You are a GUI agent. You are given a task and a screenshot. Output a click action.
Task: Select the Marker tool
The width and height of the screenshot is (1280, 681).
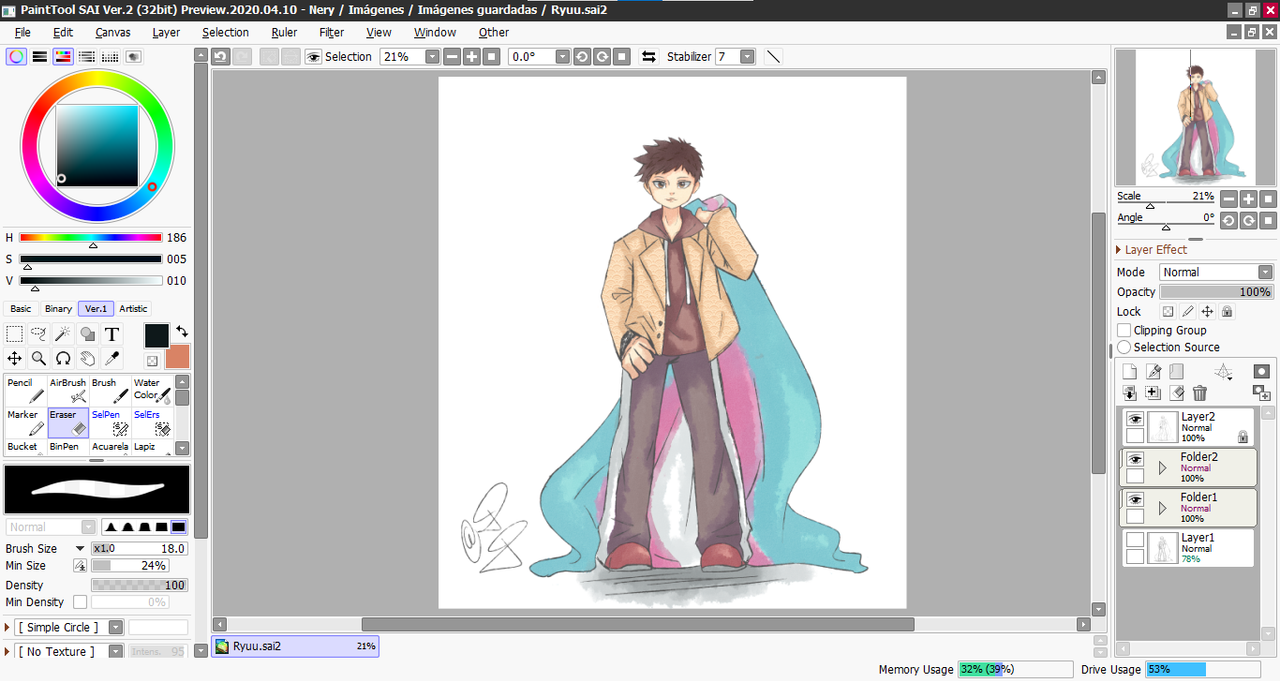pyautogui.click(x=25, y=422)
